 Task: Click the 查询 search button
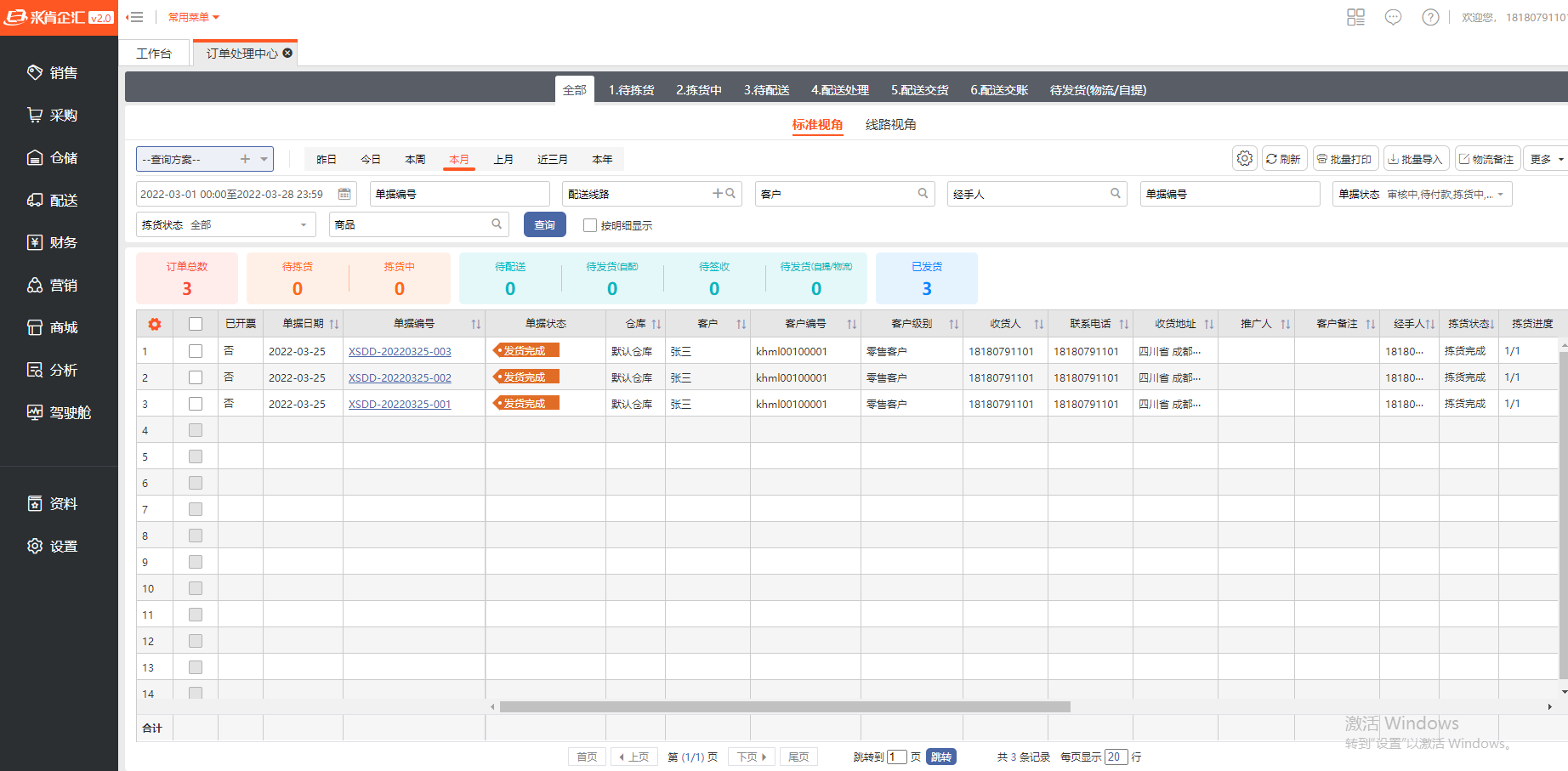(x=544, y=224)
